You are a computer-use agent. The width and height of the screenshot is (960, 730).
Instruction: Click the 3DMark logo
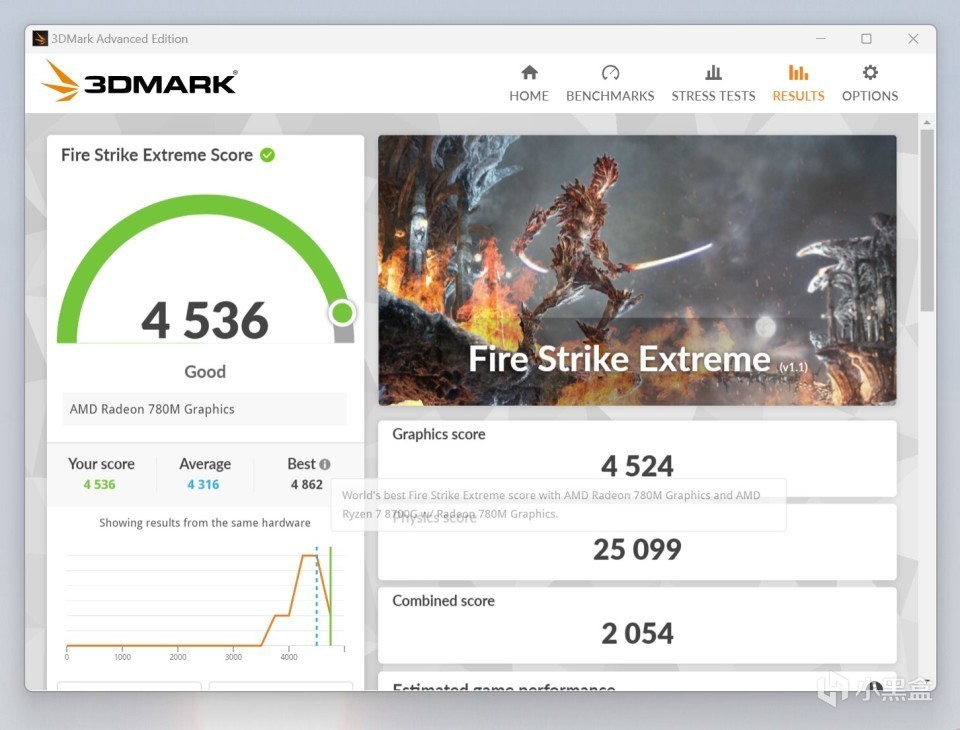click(139, 81)
